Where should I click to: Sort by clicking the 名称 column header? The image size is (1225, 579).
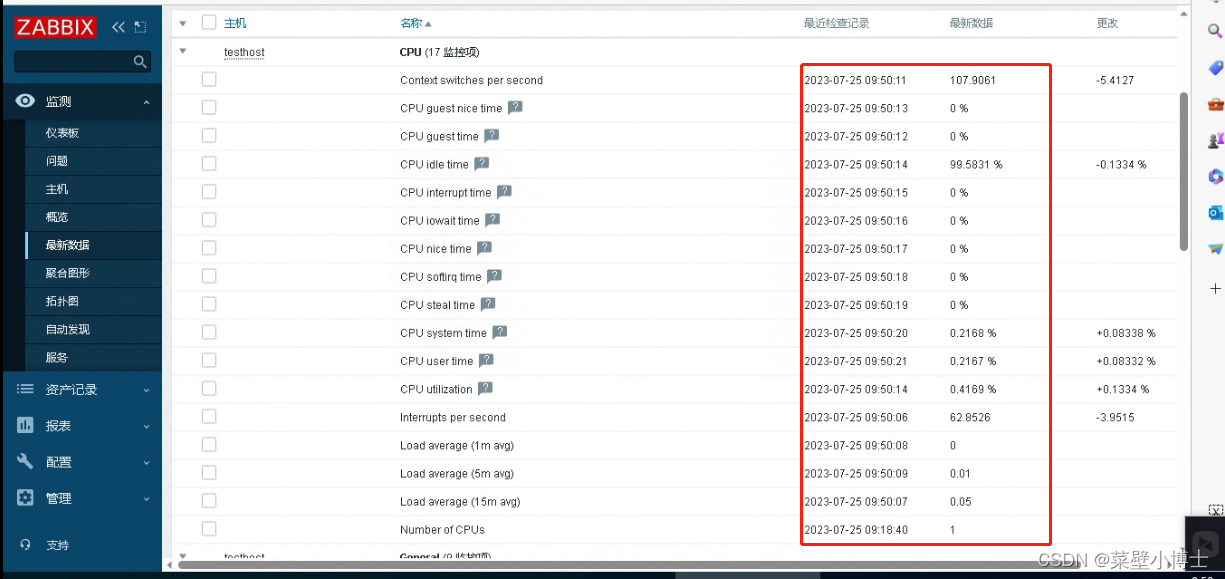[413, 22]
